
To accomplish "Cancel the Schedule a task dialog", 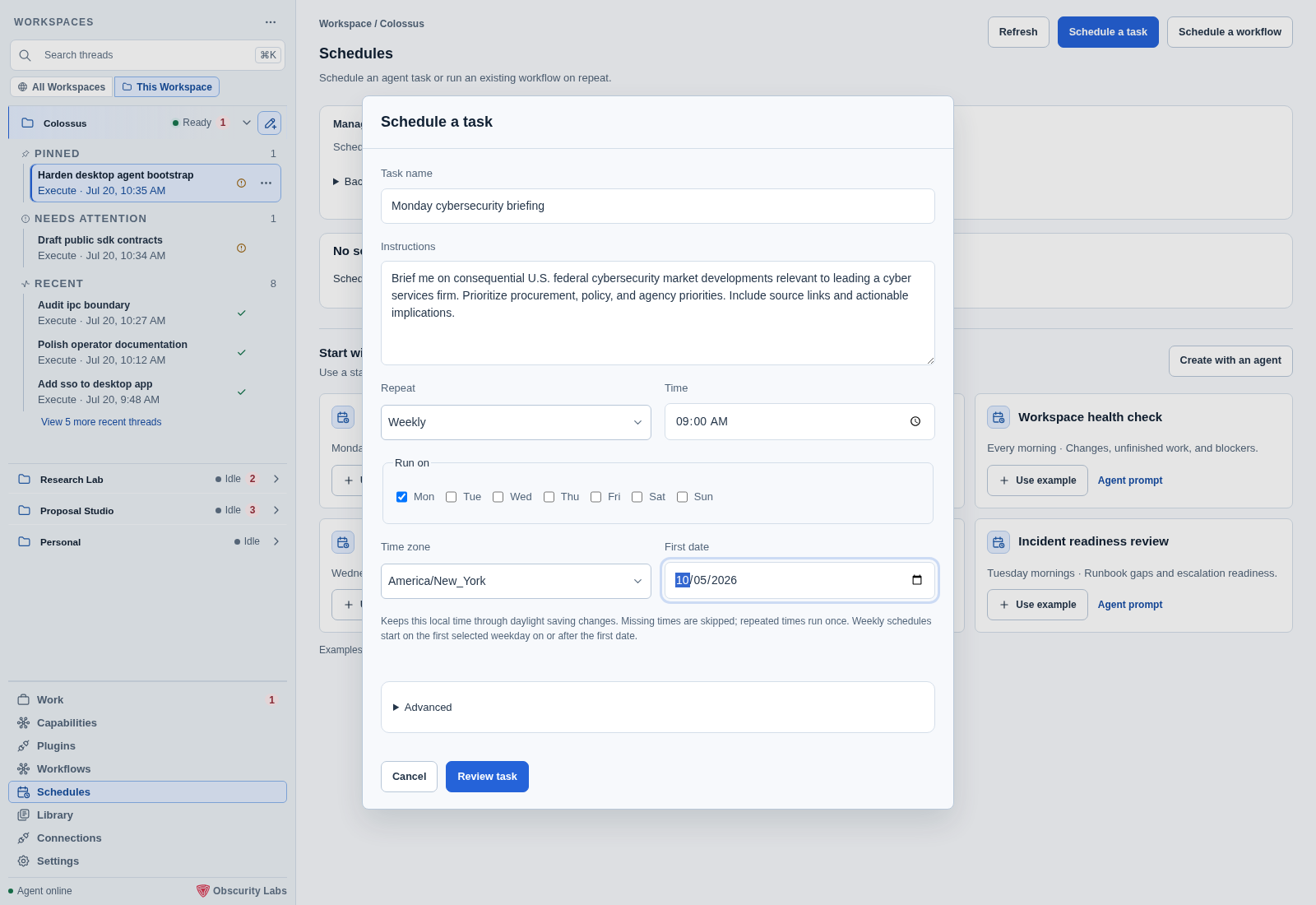I will pos(409,777).
